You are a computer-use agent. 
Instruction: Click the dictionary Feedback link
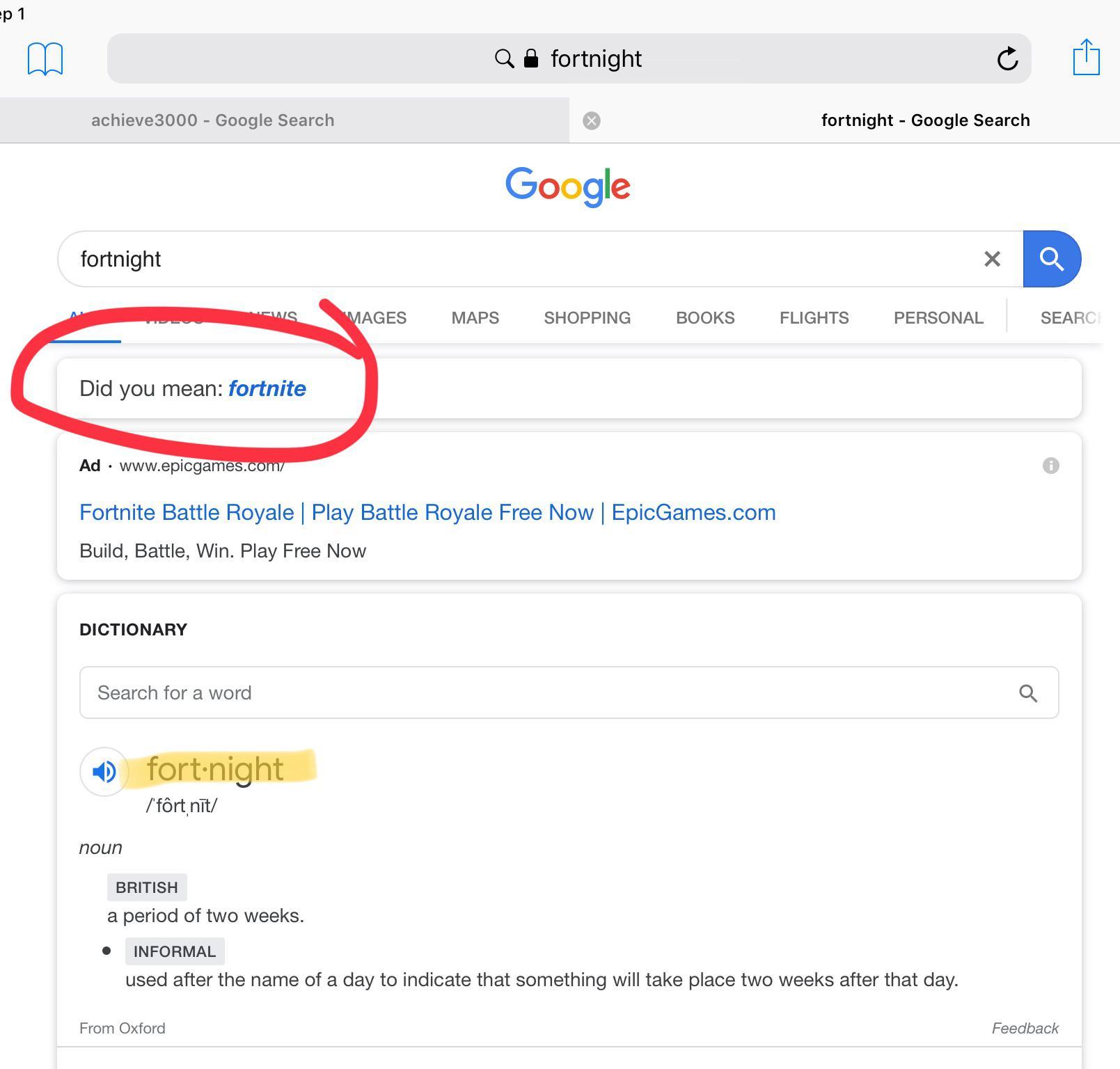pos(1025,1028)
